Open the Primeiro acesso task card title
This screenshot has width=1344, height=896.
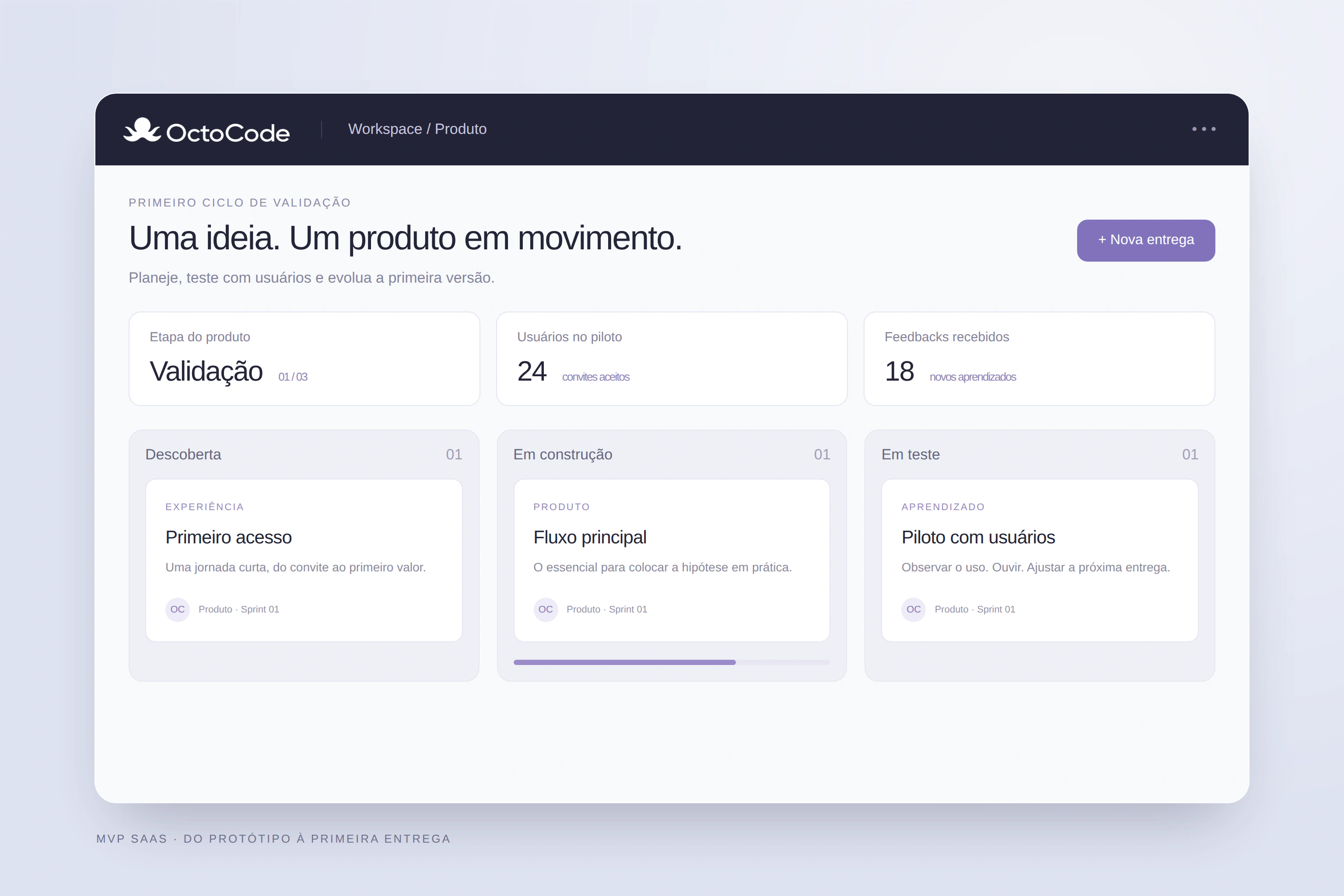pos(228,537)
